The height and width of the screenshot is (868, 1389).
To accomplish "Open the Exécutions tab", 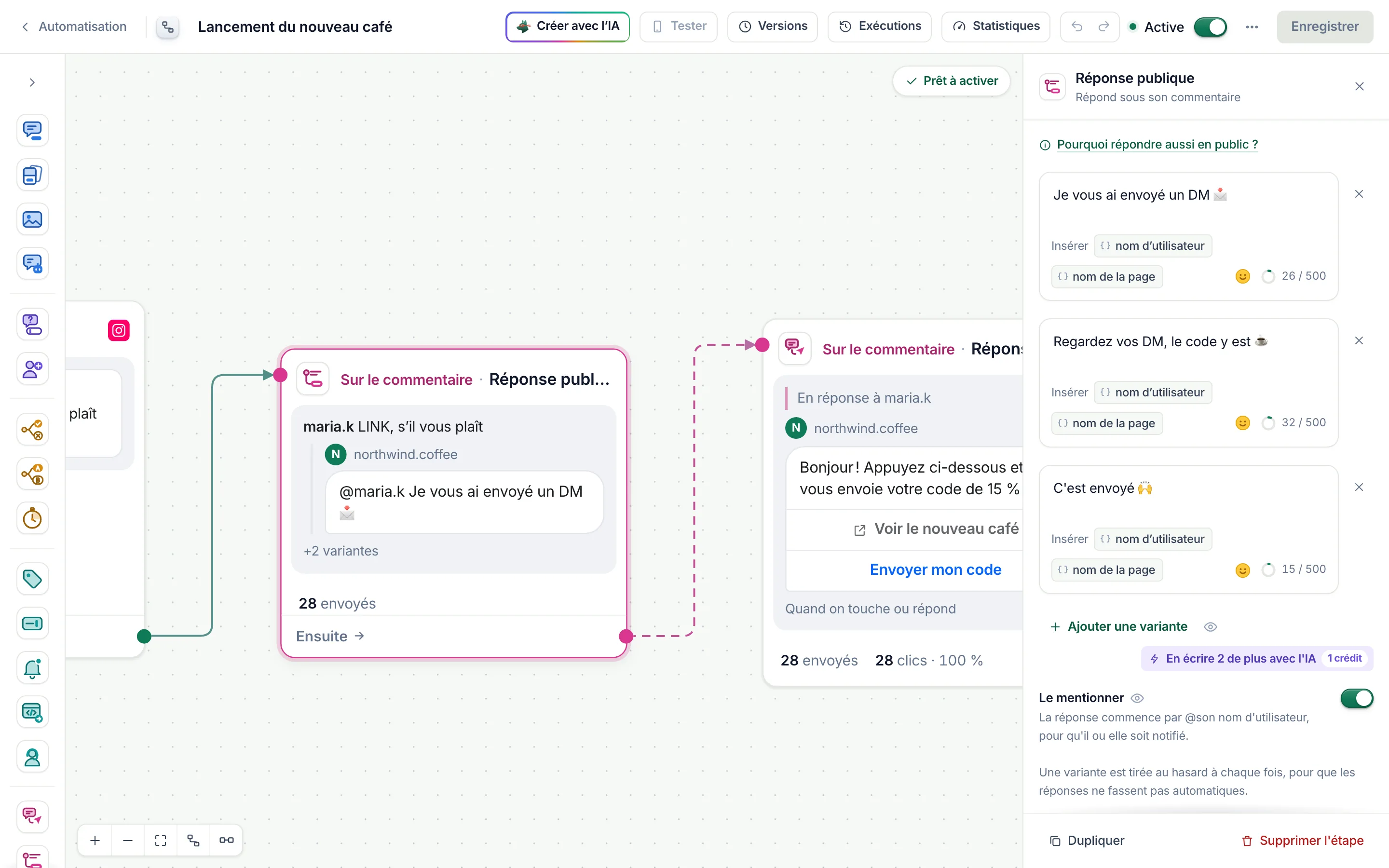I will pos(879,27).
